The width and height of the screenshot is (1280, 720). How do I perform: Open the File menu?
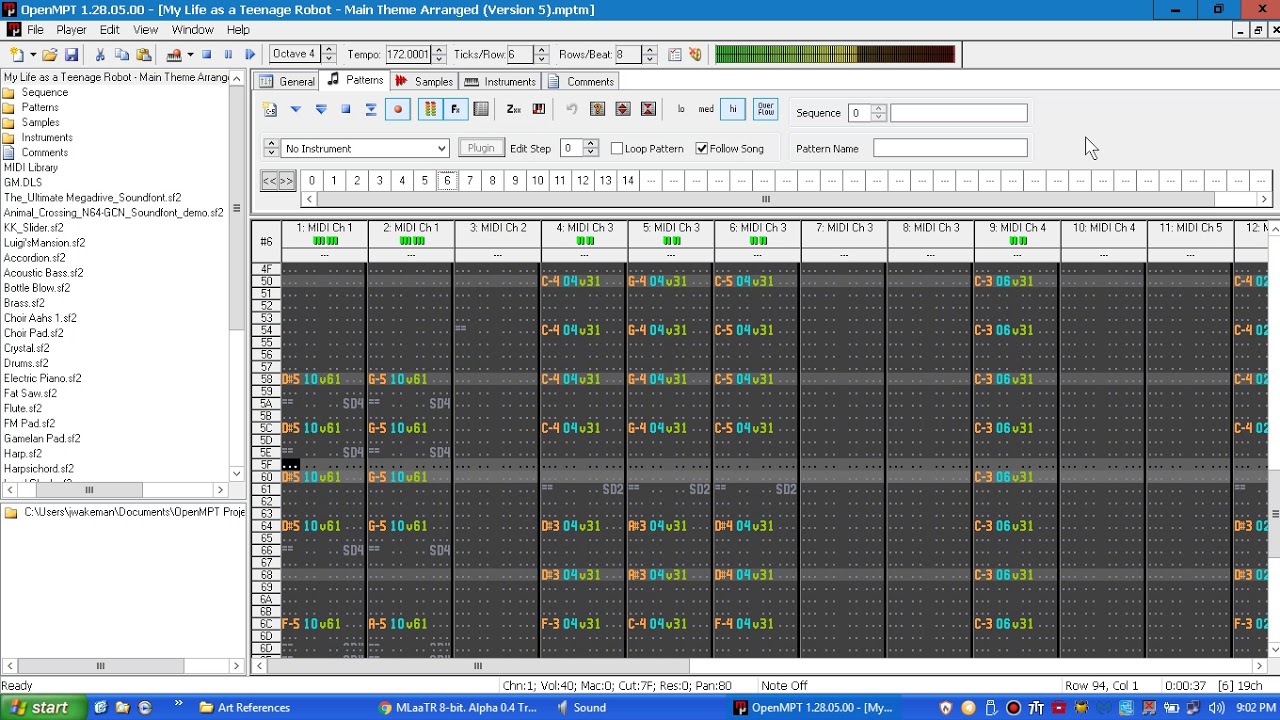click(x=35, y=30)
